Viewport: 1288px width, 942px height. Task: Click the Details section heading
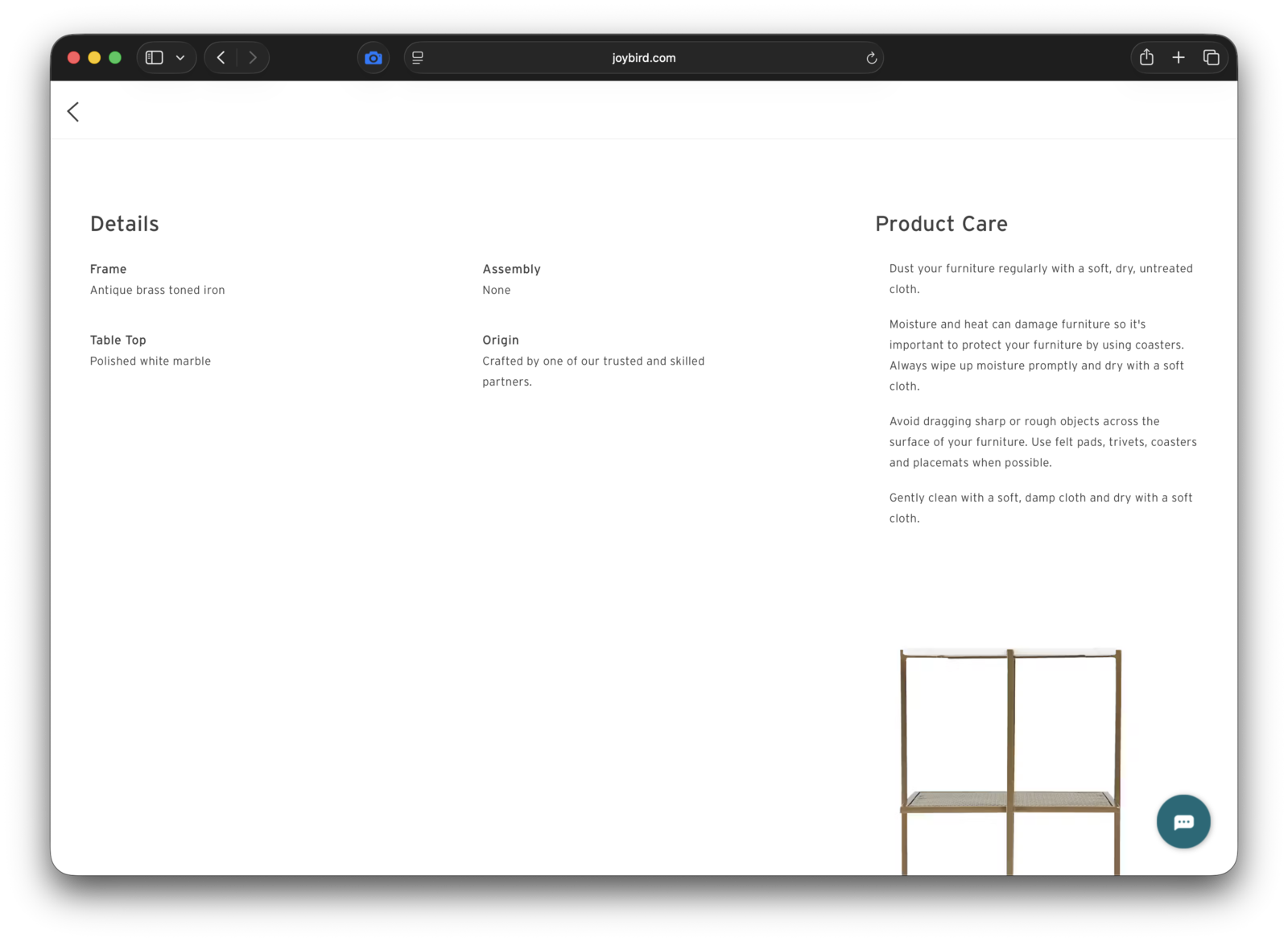125,224
